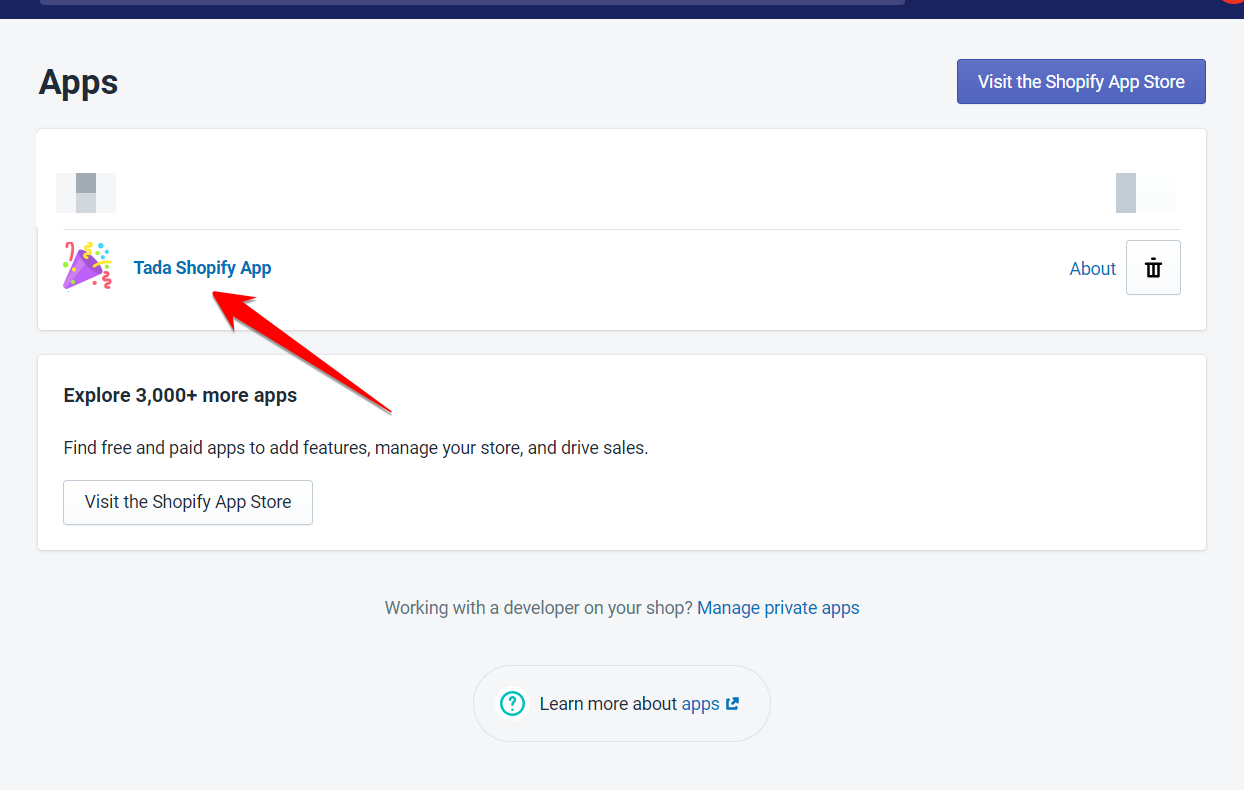The image size is (1244, 790).
Task: Click the blue Visit the Shopify App Store button
Action: pos(1081,82)
